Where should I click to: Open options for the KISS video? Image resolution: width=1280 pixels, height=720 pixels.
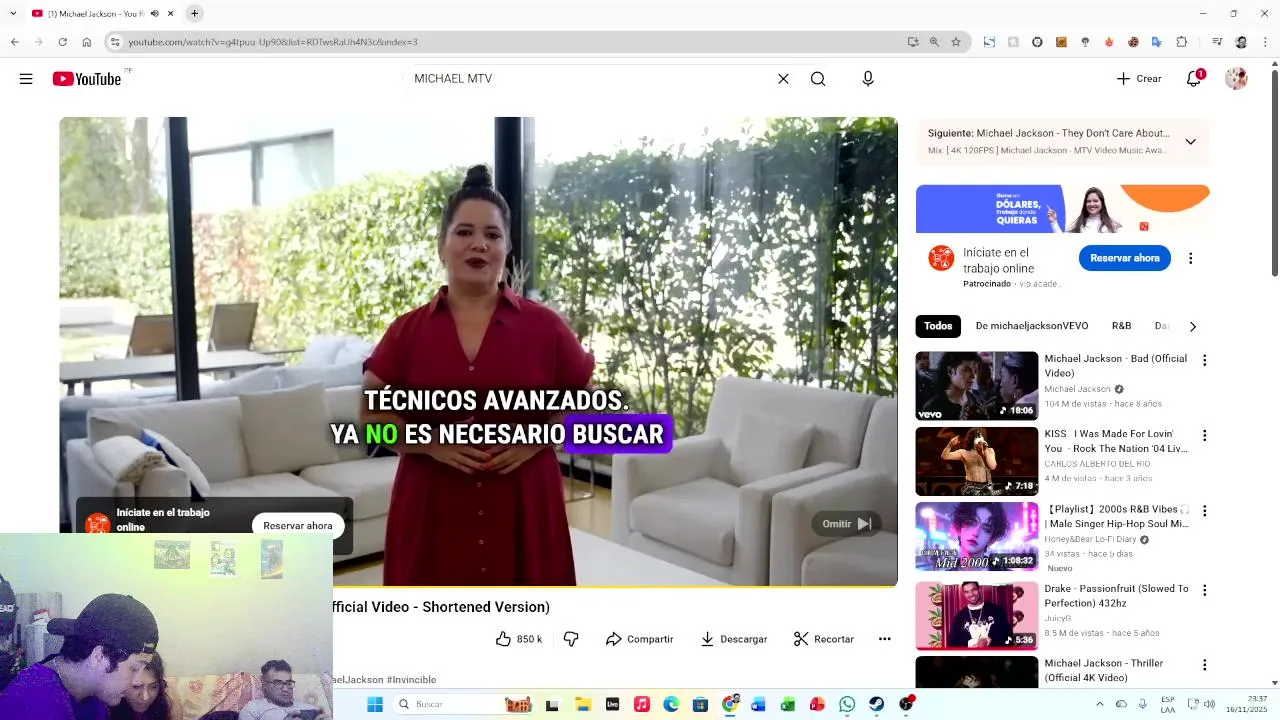[1204, 435]
